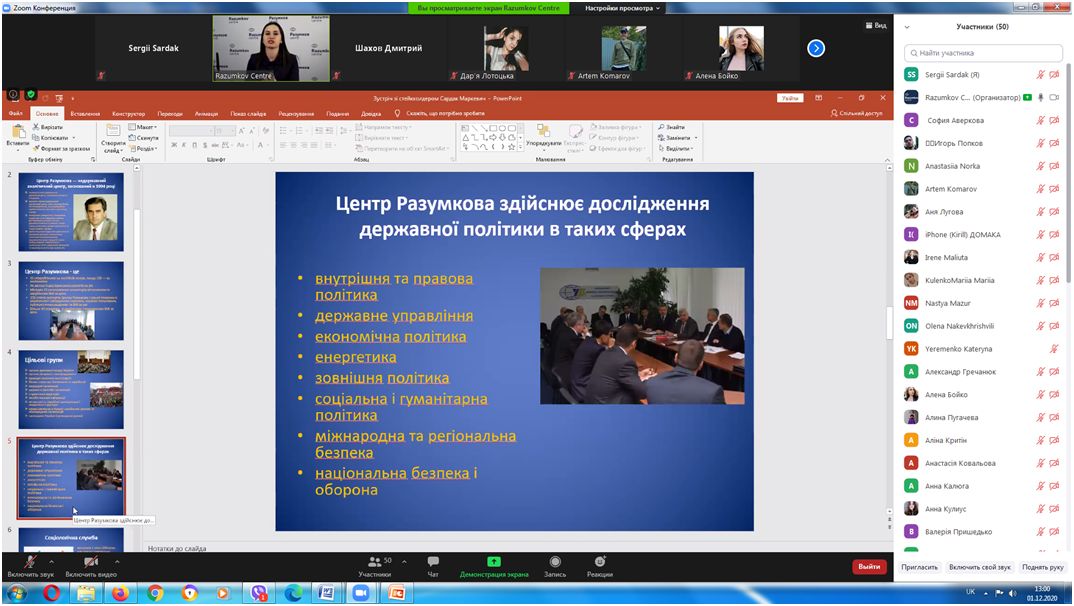The height and width of the screenshot is (606, 1074).
Task: Switch to the Переходи ribbon tab
Action: tap(170, 114)
